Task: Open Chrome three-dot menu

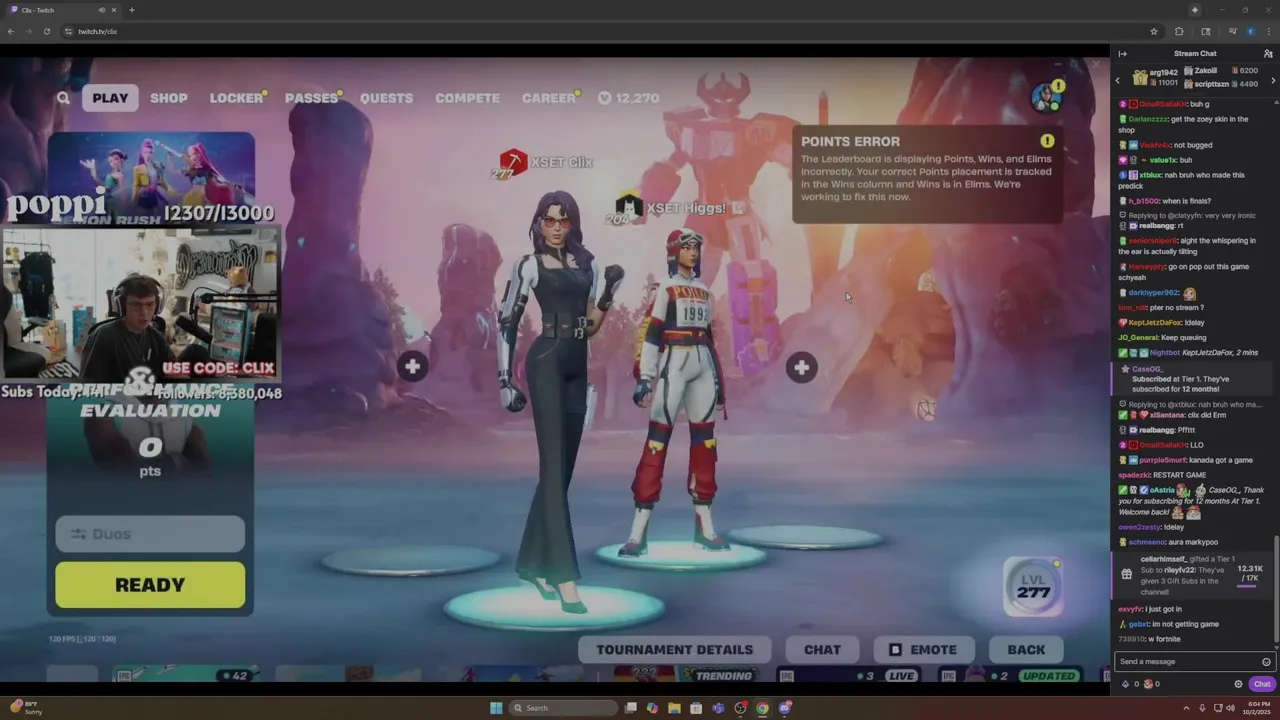Action: pos(1269,31)
